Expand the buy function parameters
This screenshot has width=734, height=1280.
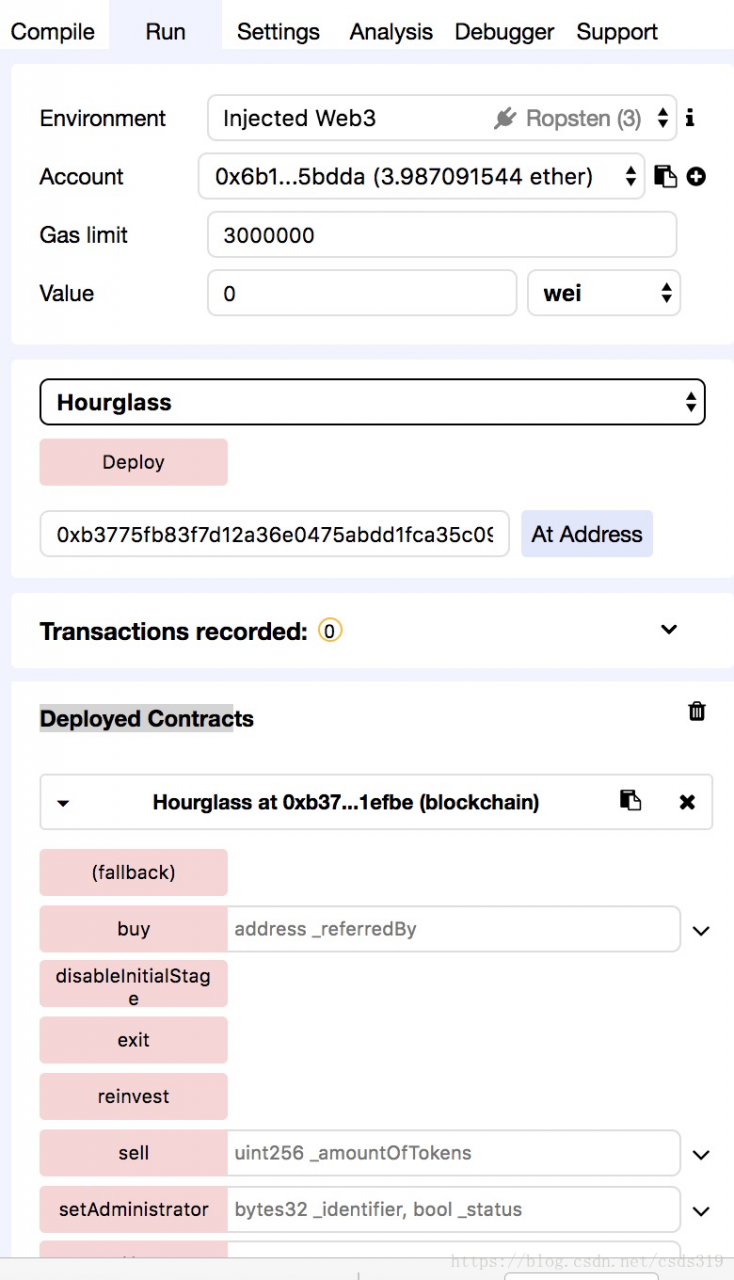pyautogui.click(x=701, y=931)
